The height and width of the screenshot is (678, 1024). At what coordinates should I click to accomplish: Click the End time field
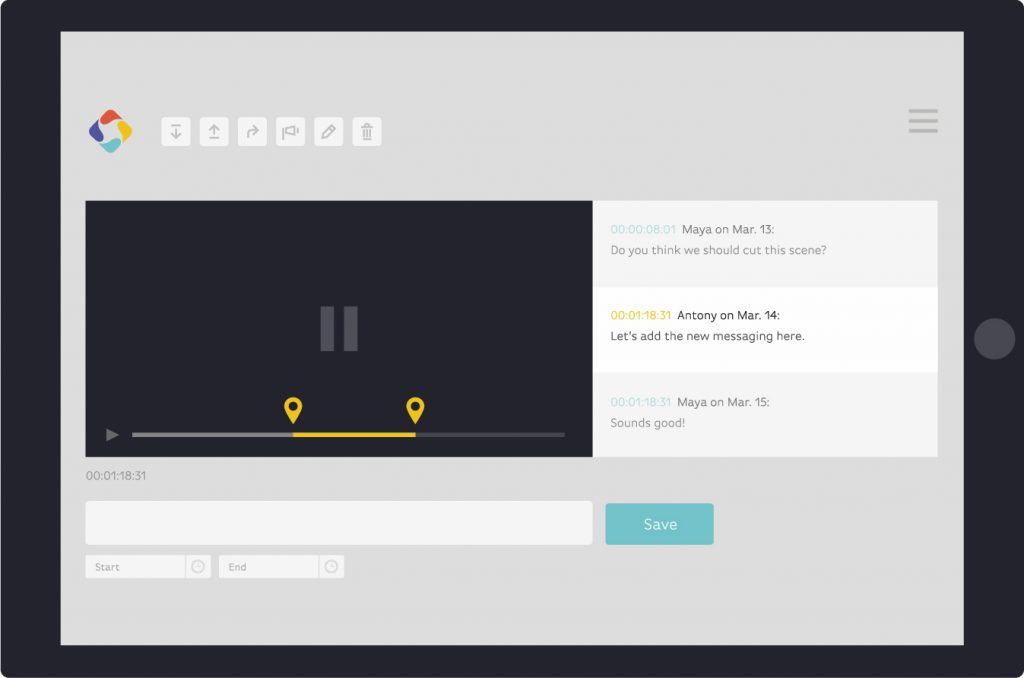tap(268, 566)
